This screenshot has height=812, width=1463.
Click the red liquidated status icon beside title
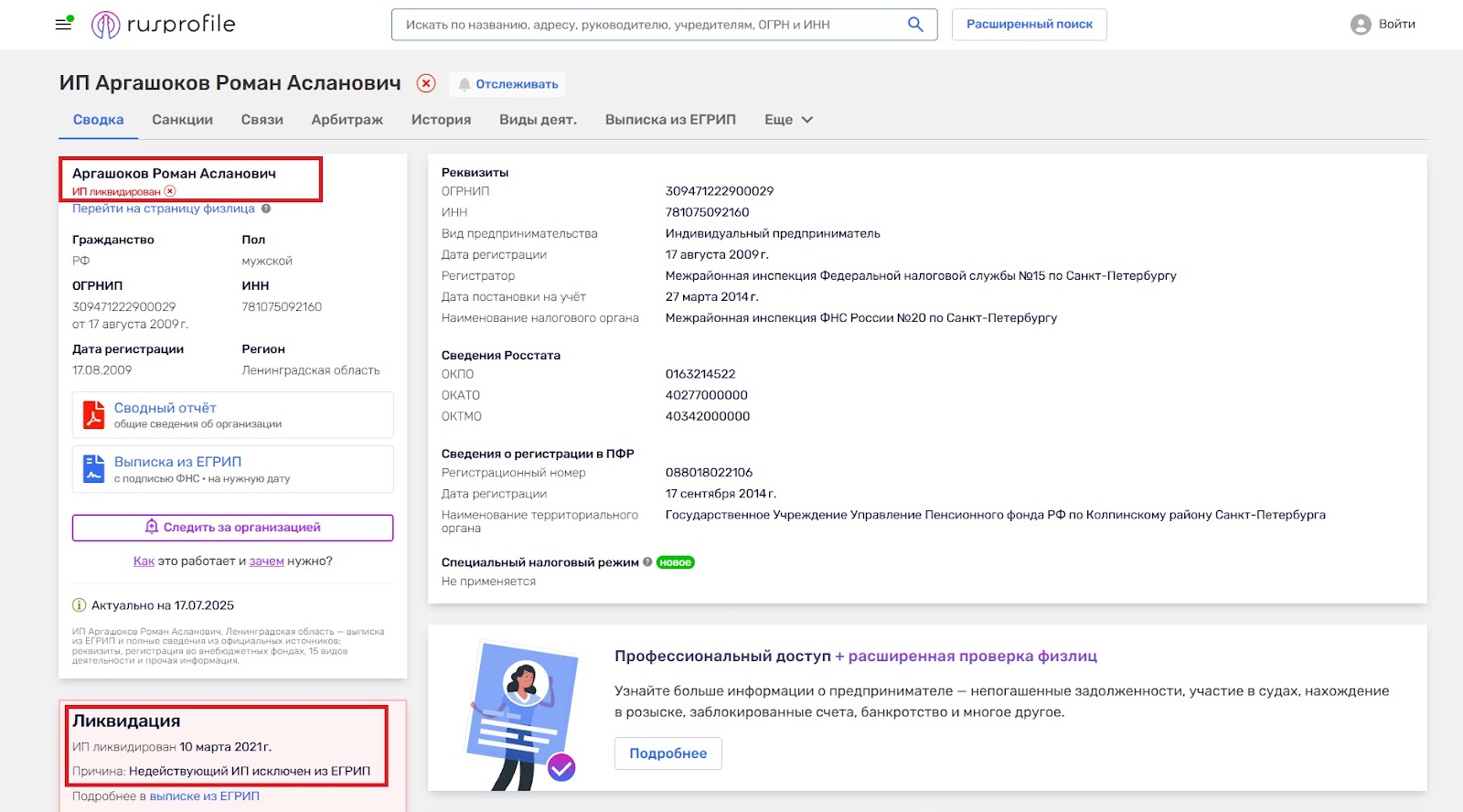tap(426, 83)
